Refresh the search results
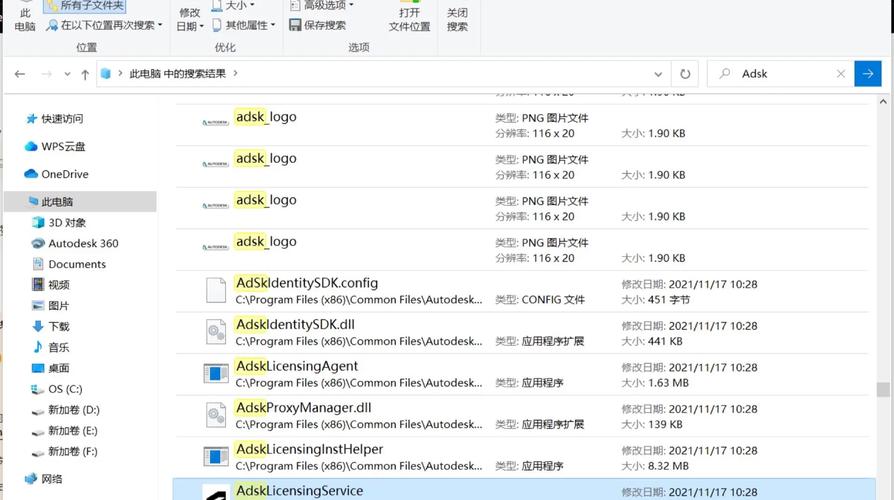The image size is (894, 500). [x=685, y=74]
